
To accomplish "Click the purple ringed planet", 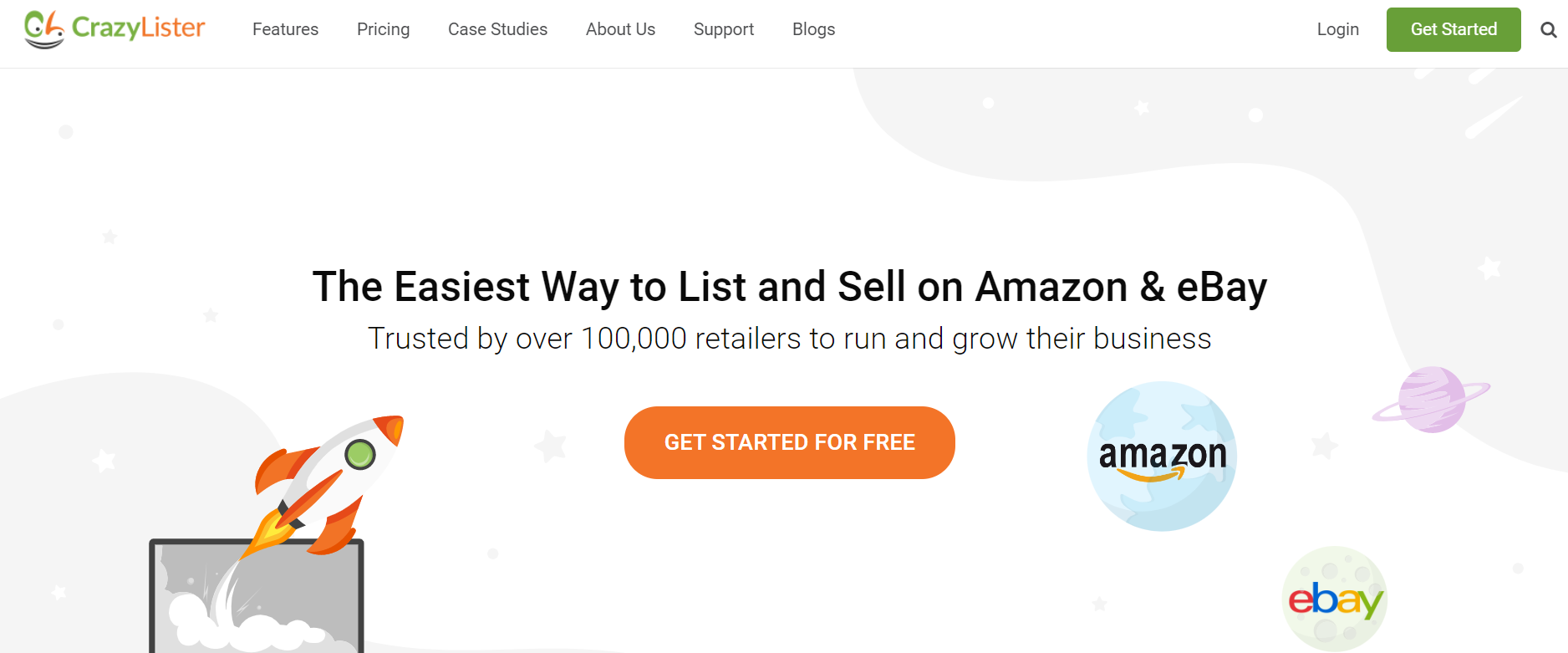I will tap(1431, 400).
